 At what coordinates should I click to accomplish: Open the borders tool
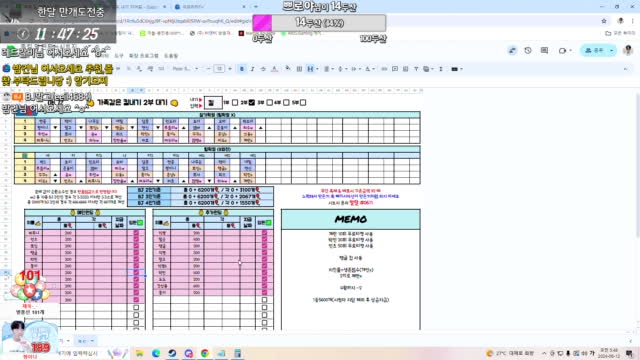click(299, 69)
